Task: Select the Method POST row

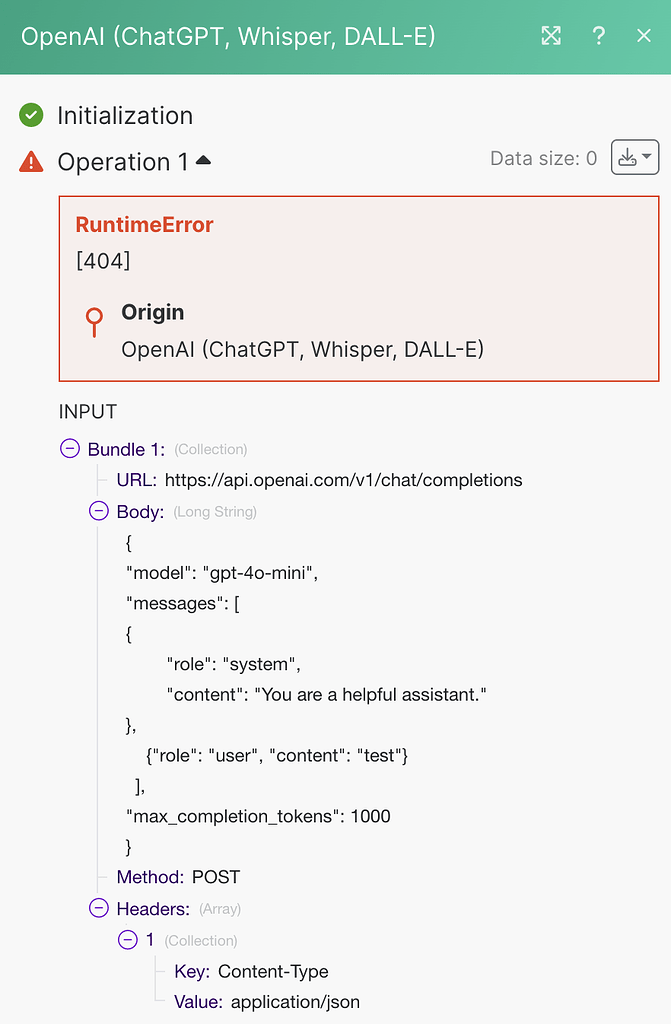Action: tap(178, 877)
